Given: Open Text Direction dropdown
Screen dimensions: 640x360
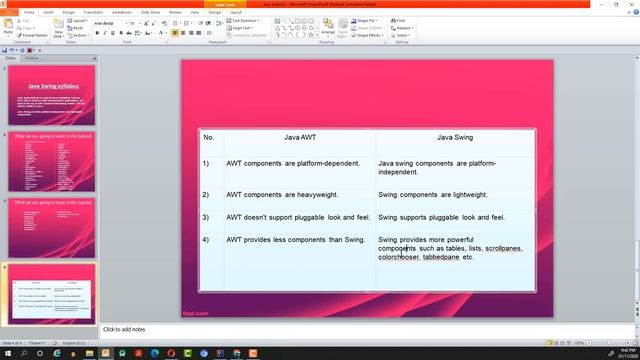Looking at the screenshot, I should click(x=243, y=20).
